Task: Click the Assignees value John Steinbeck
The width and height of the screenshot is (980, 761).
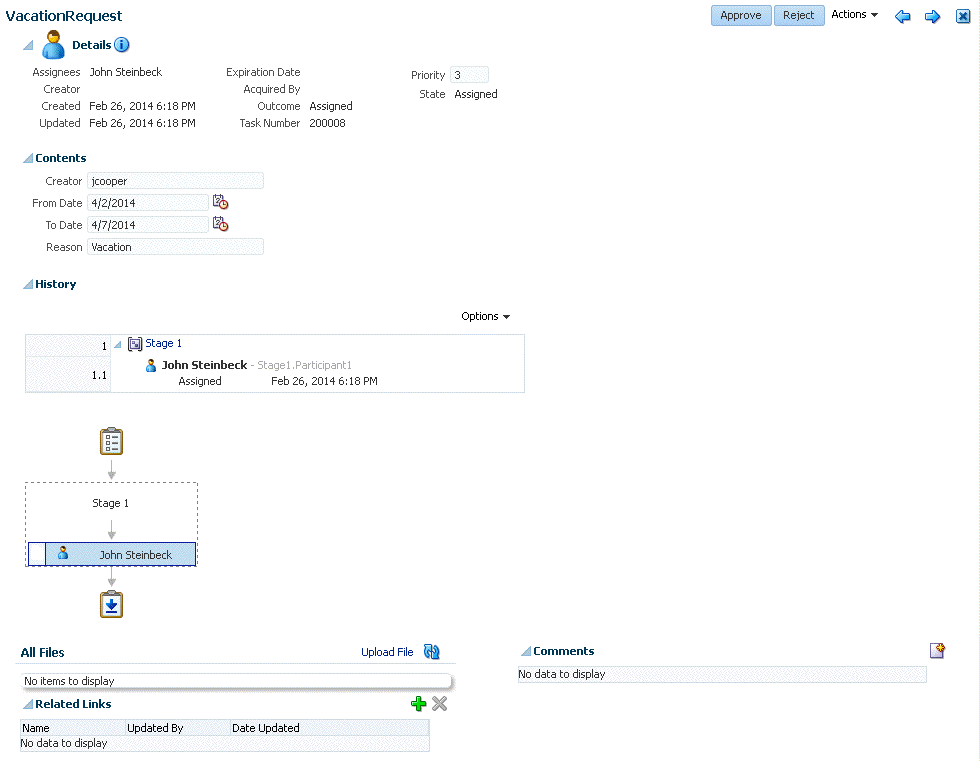Action: pos(126,72)
